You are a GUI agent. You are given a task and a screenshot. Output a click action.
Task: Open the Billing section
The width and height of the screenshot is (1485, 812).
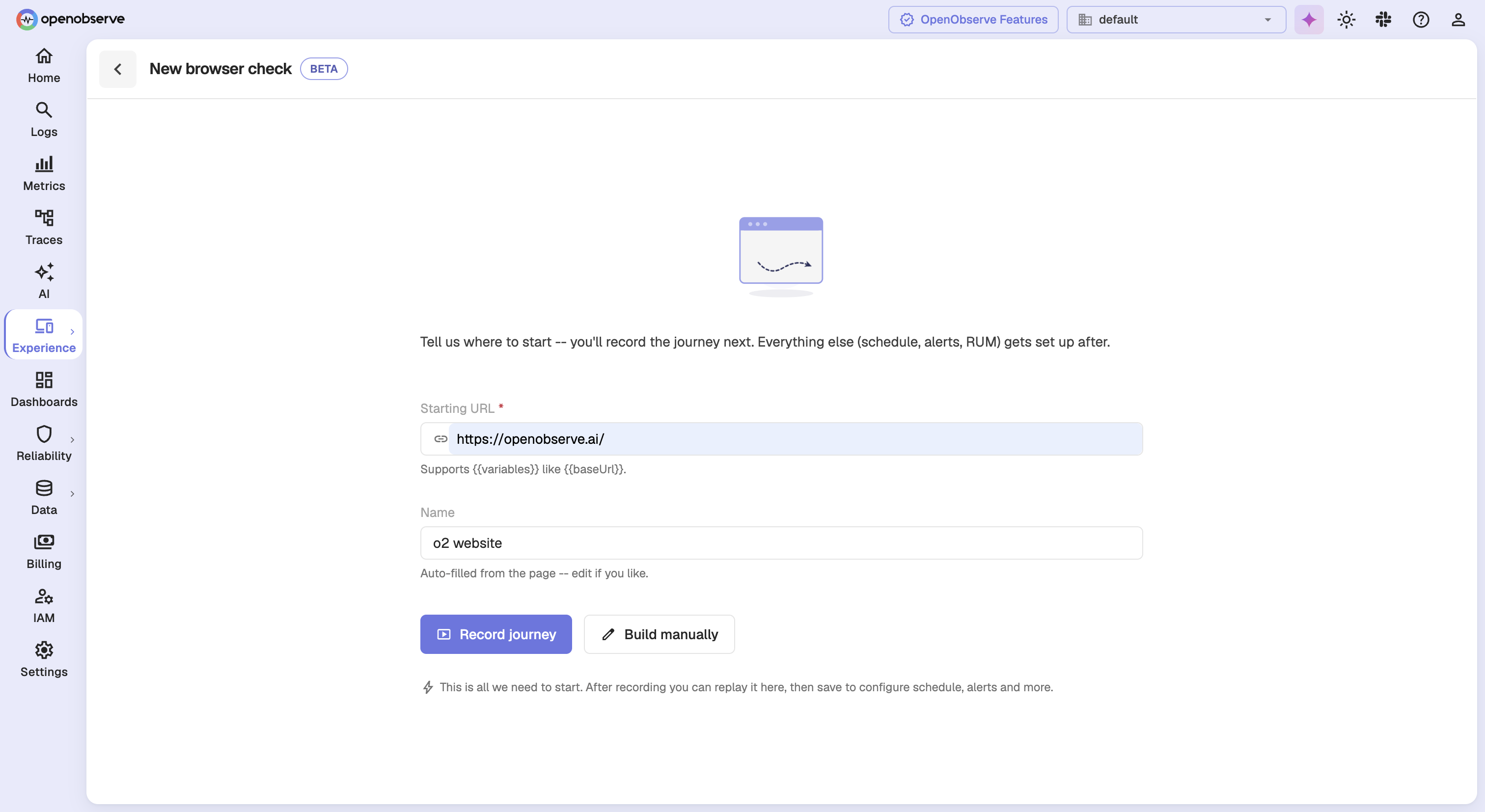44,551
